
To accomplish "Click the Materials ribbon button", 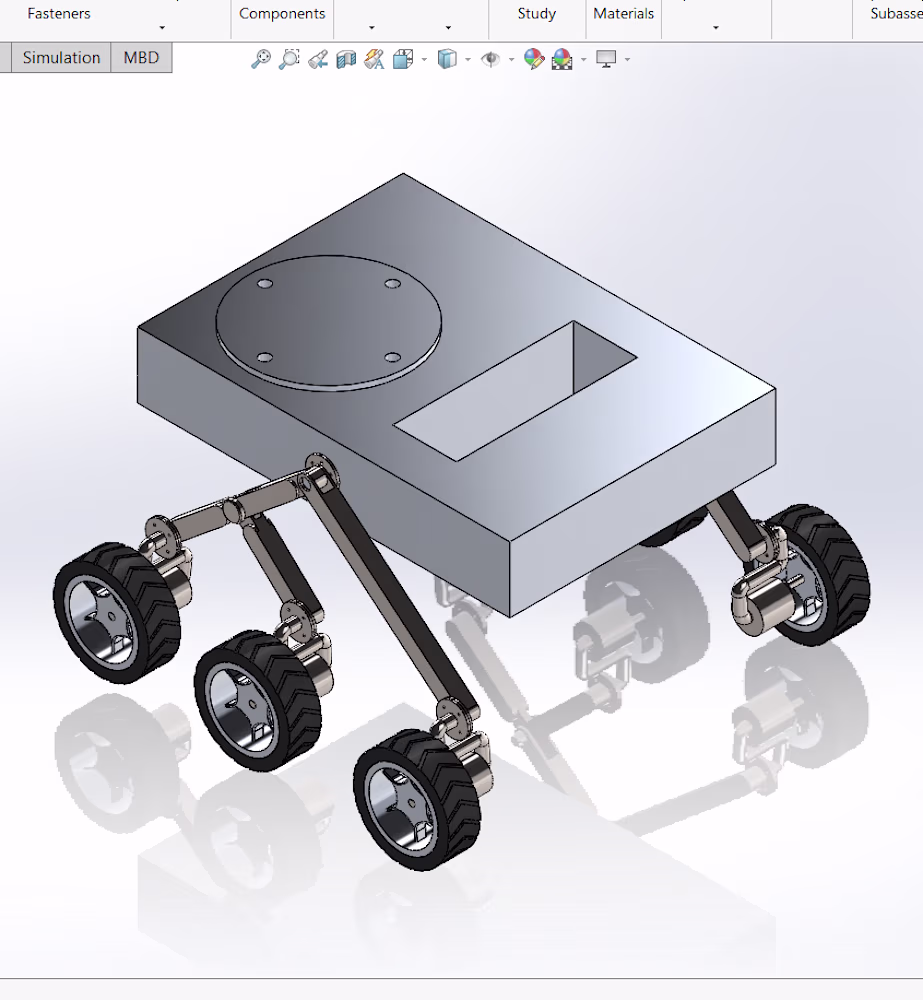I will click(x=623, y=13).
